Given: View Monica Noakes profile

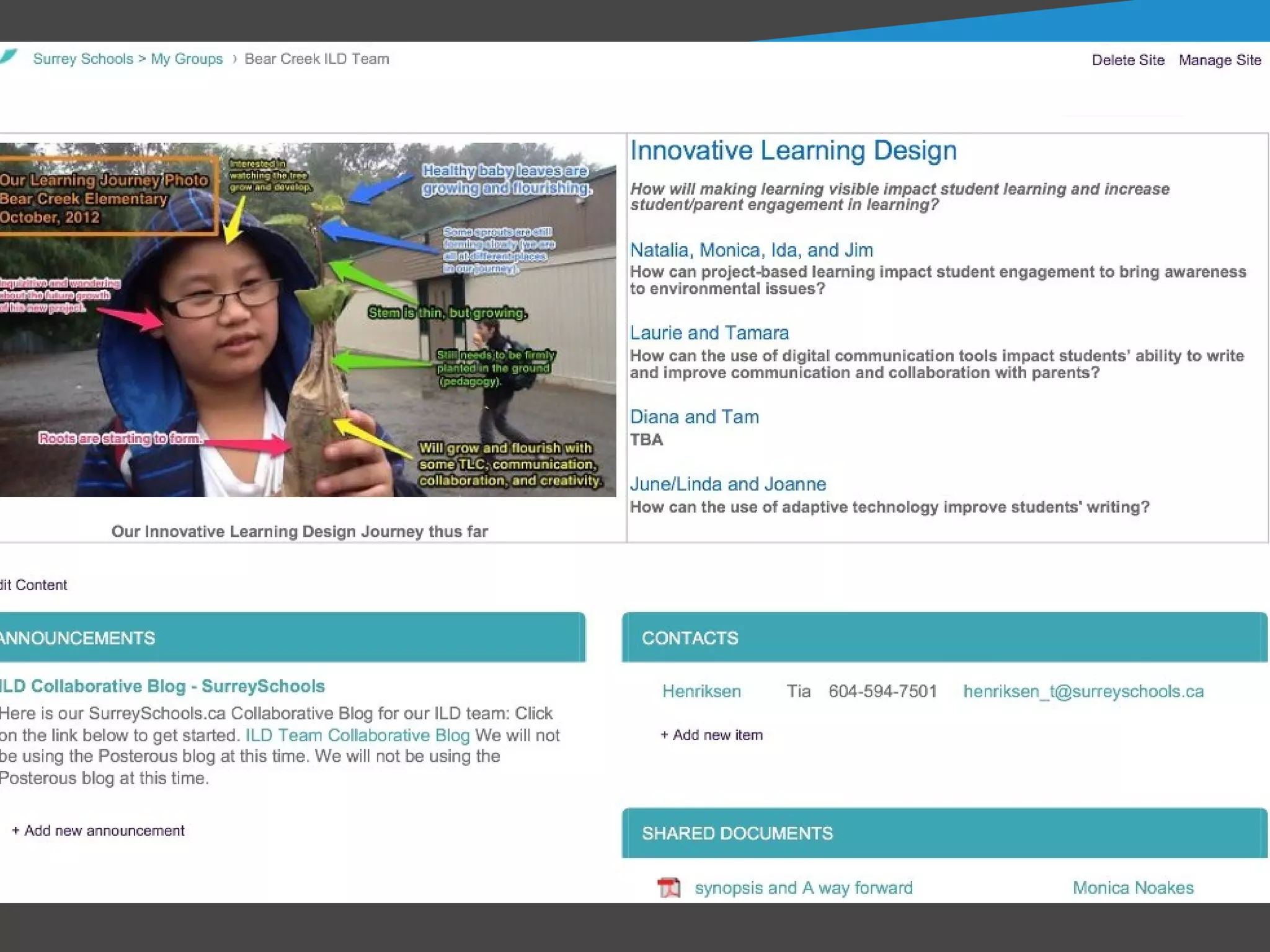Looking at the screenshot, I should [1132, 888].
